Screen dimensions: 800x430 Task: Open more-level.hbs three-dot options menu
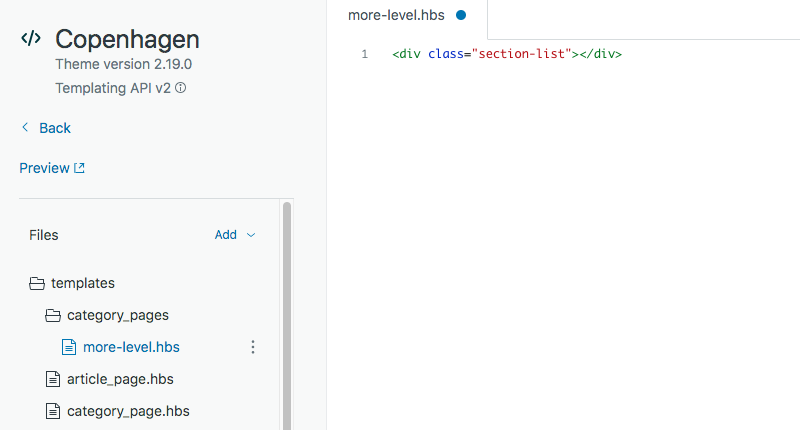(253, 347)
